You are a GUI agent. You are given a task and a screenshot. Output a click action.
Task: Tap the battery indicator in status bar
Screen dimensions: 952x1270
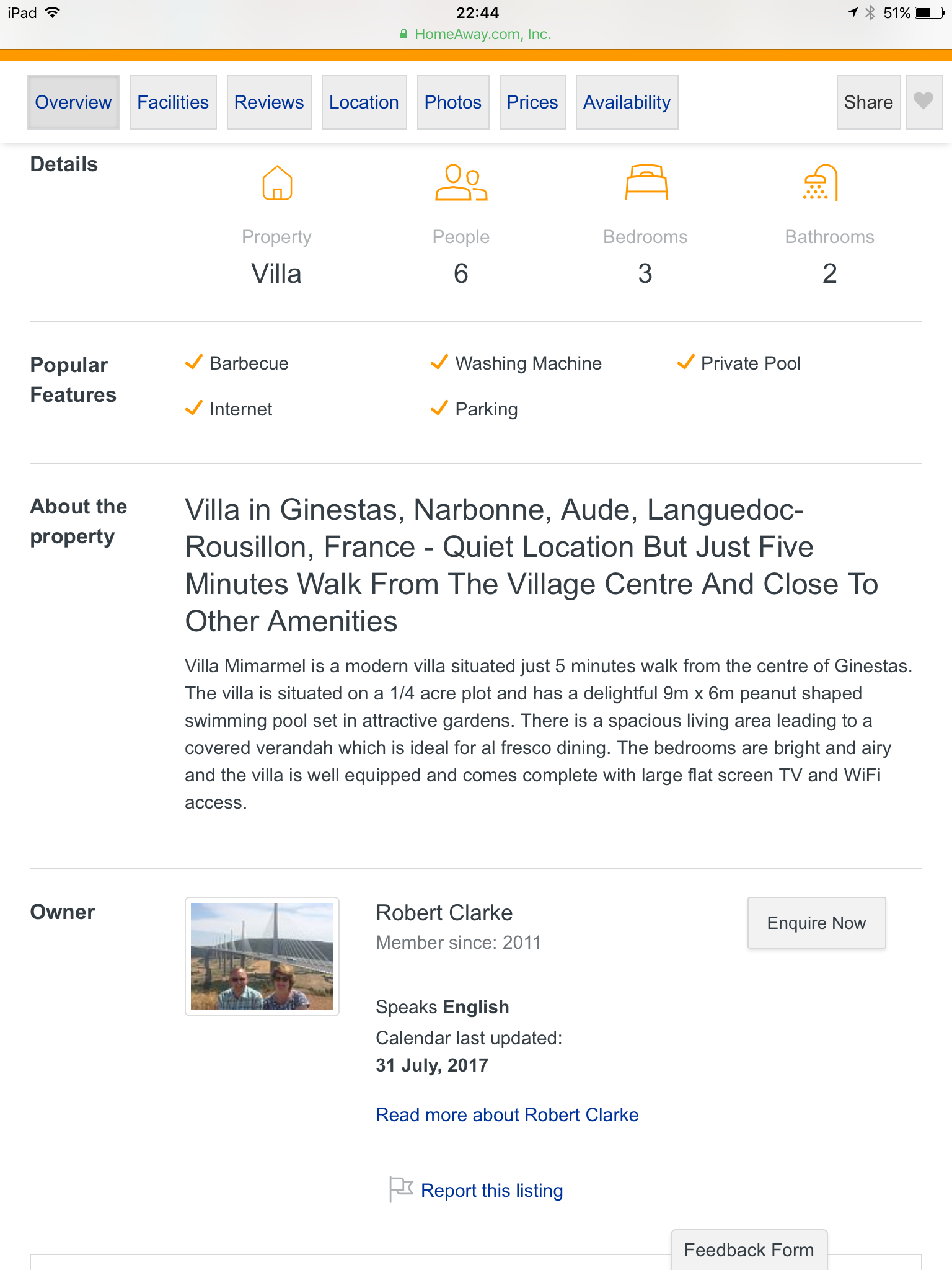pos(929,13)
